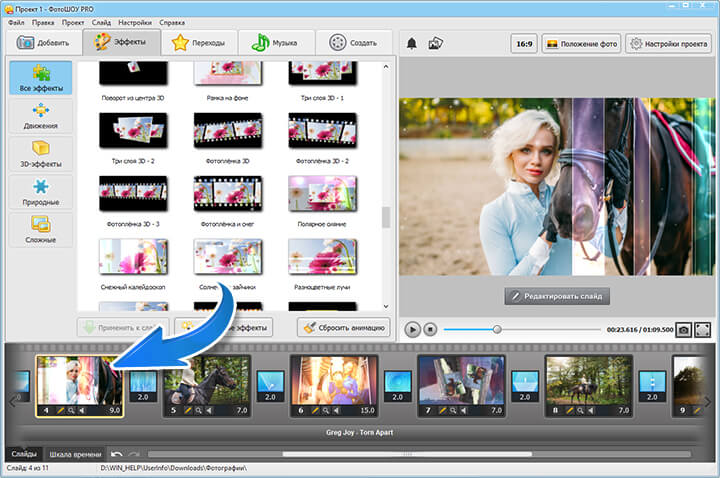The height and width of the screenshot is (478, 720).
Task: Play the slideshow preview
Action: 412,329
